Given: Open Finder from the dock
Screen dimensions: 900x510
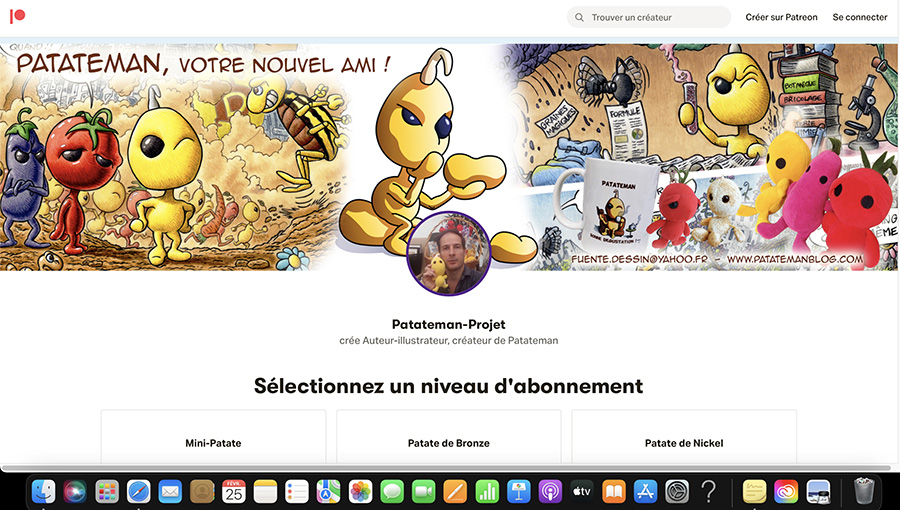Looking at the screenshot, I should [44, 492].
